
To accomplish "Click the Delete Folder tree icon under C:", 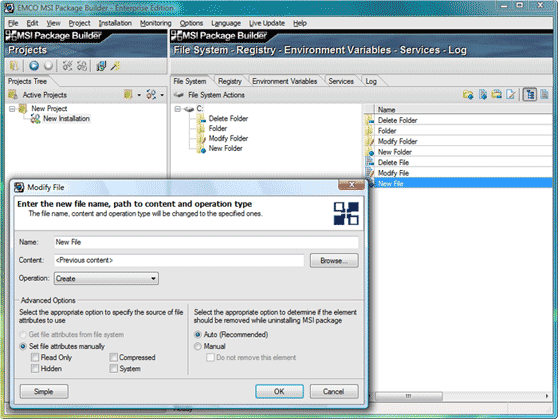I will point(201,119).
